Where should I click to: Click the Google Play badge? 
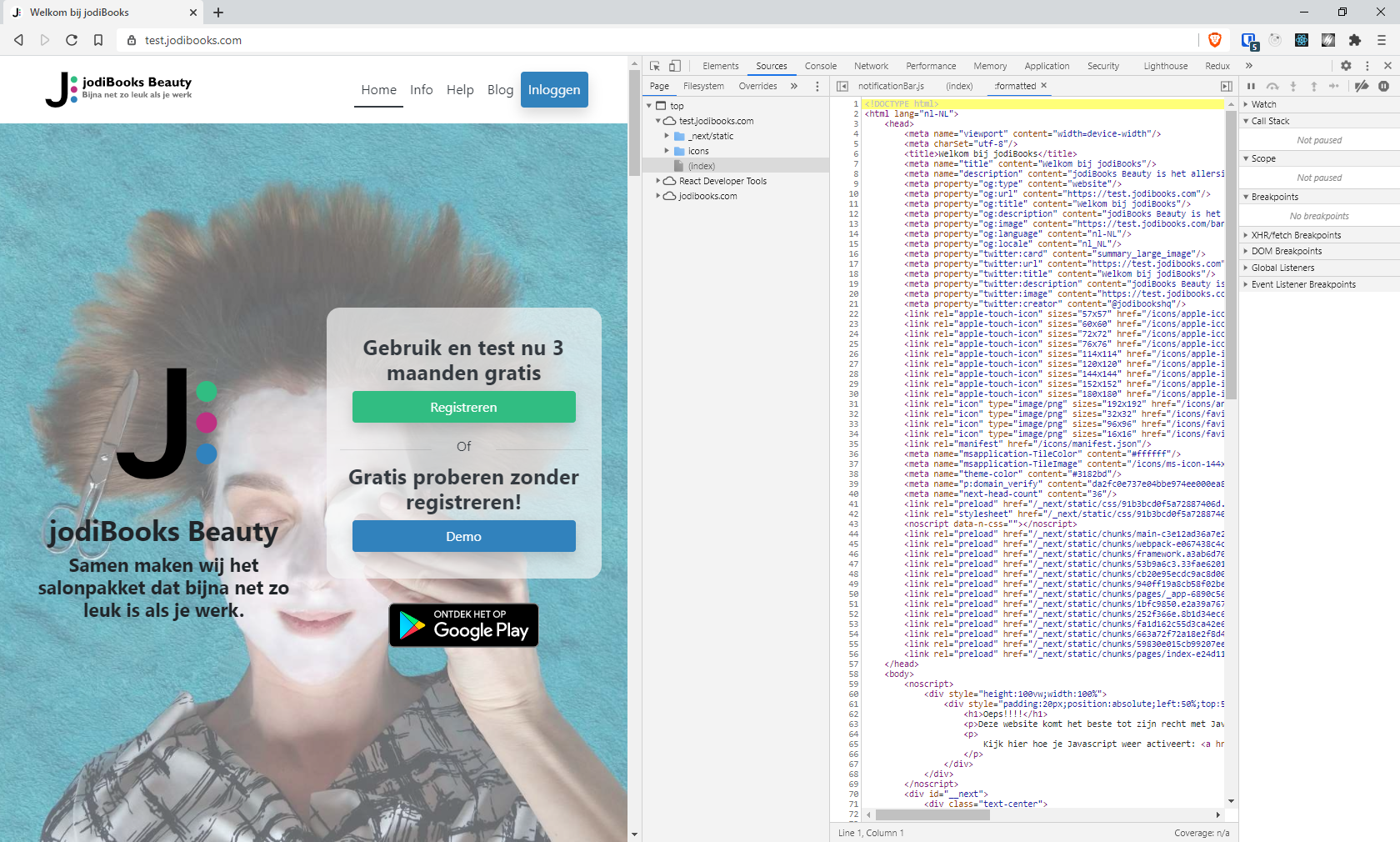(463, 625)
